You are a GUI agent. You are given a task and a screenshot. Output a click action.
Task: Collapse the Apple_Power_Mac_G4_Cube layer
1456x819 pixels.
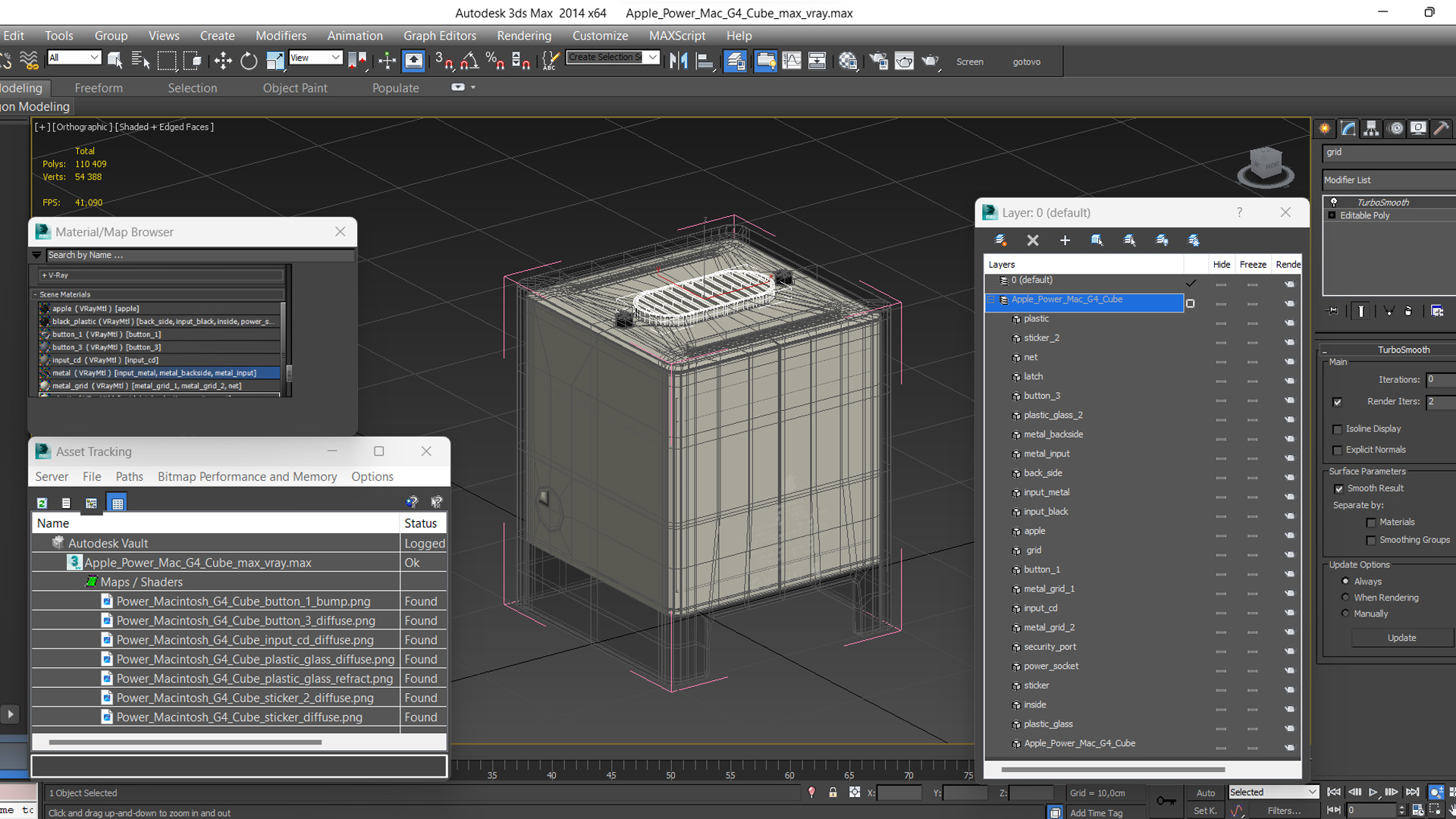click(x=990, y=300)
